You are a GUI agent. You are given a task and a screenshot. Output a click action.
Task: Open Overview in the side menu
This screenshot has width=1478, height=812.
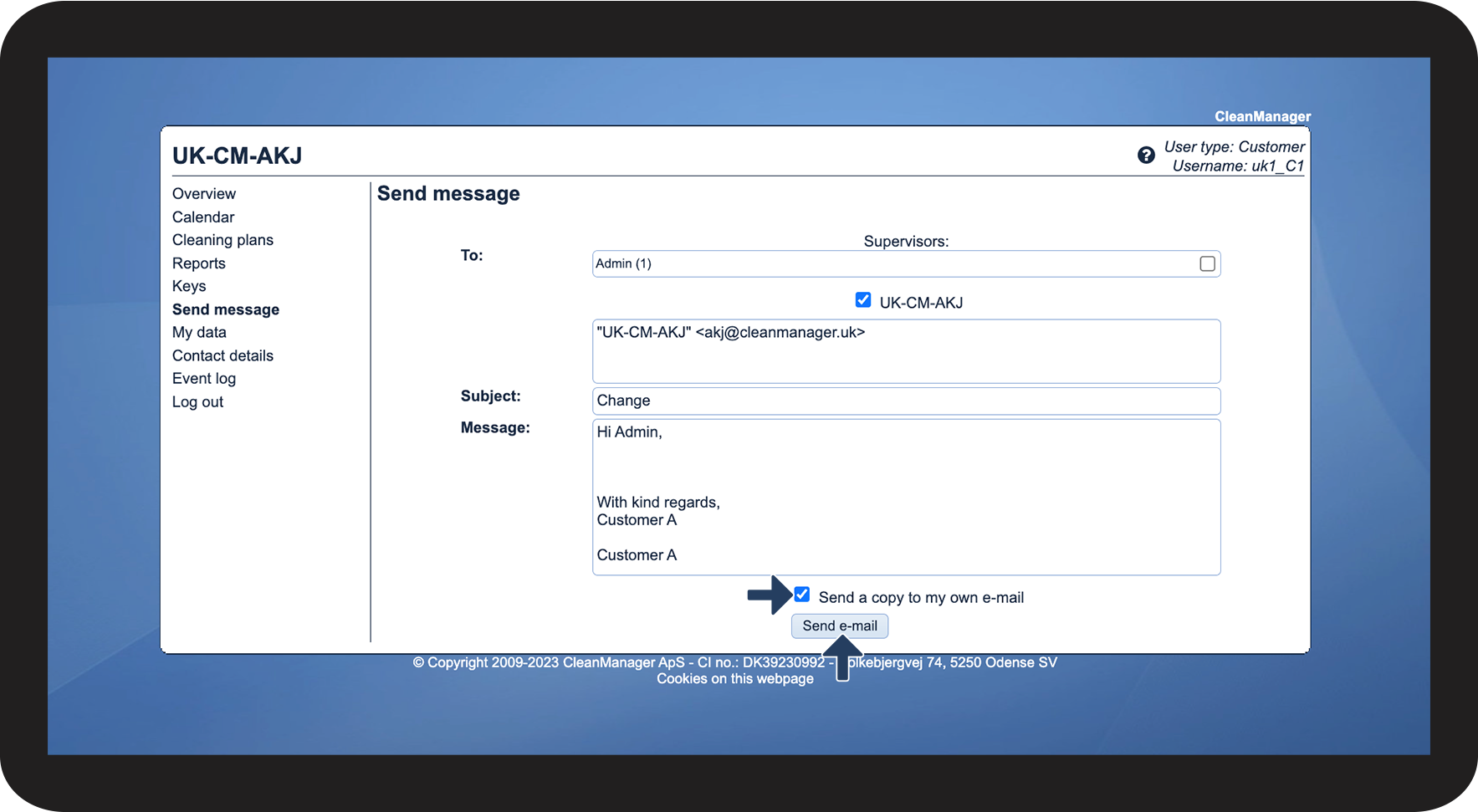click(x=204, y=193)
